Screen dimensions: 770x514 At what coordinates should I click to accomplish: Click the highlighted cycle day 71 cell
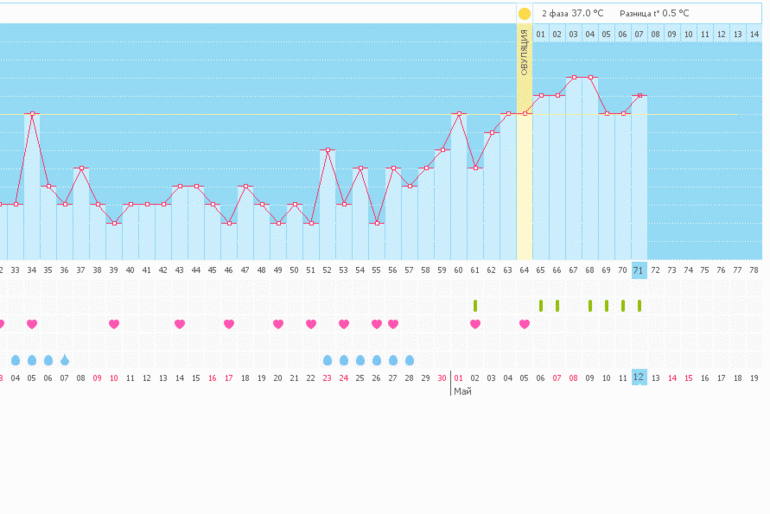tap(639, 270)
